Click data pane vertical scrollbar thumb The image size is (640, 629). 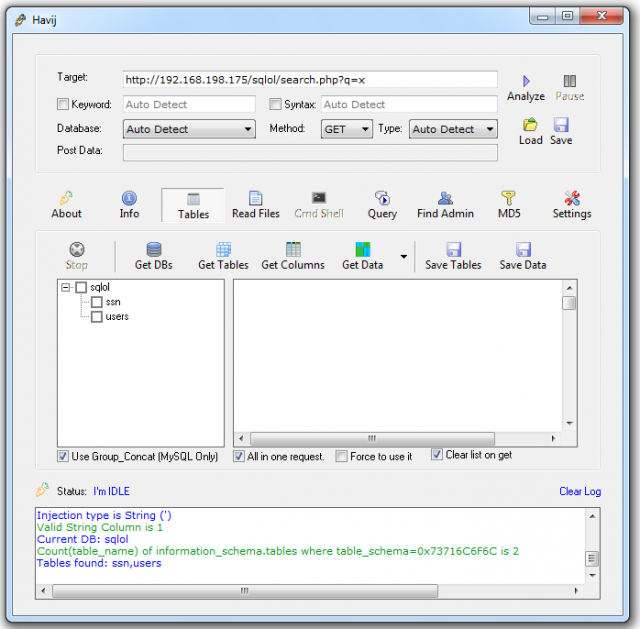[569, 303]
